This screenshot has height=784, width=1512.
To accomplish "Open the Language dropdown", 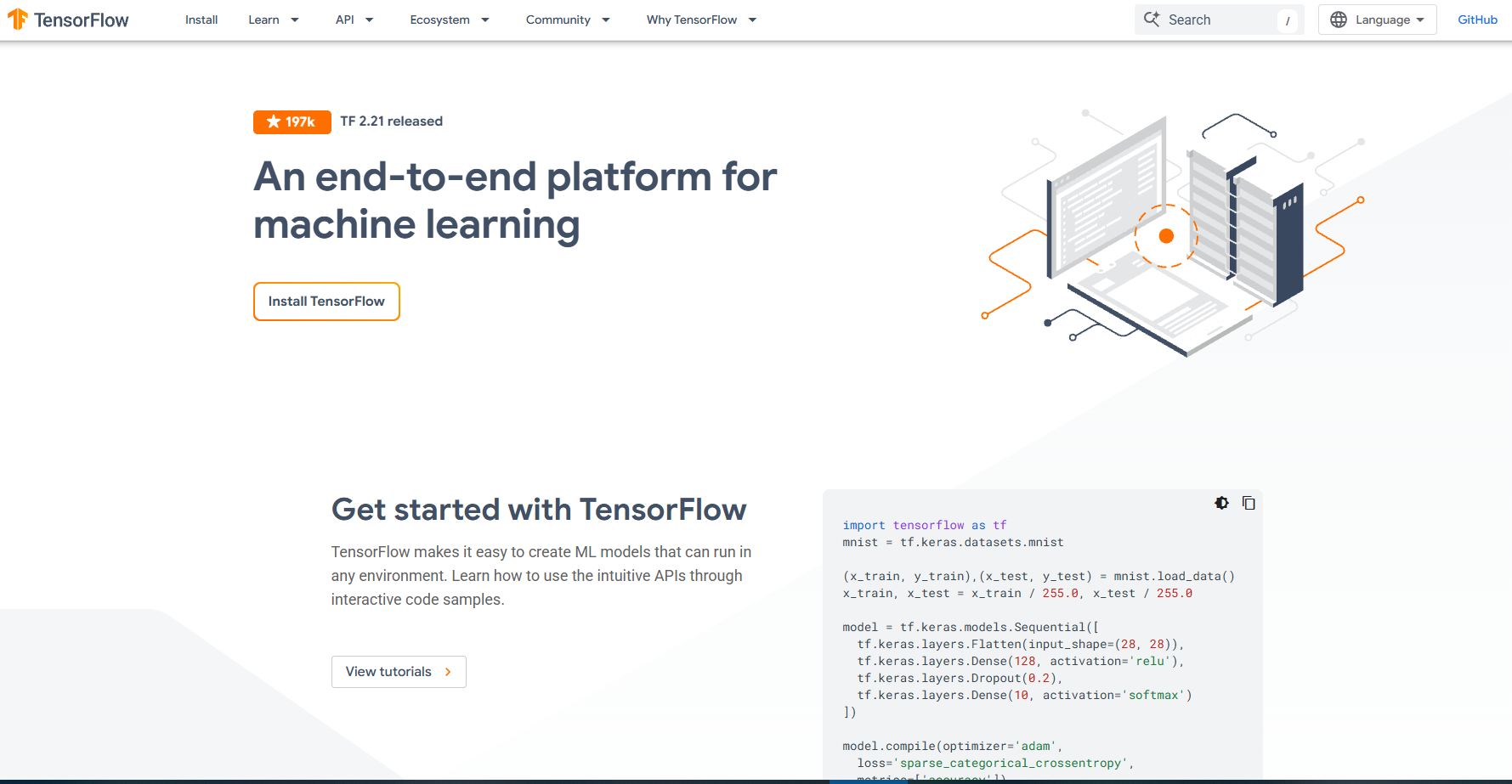I will (1377, 20).
